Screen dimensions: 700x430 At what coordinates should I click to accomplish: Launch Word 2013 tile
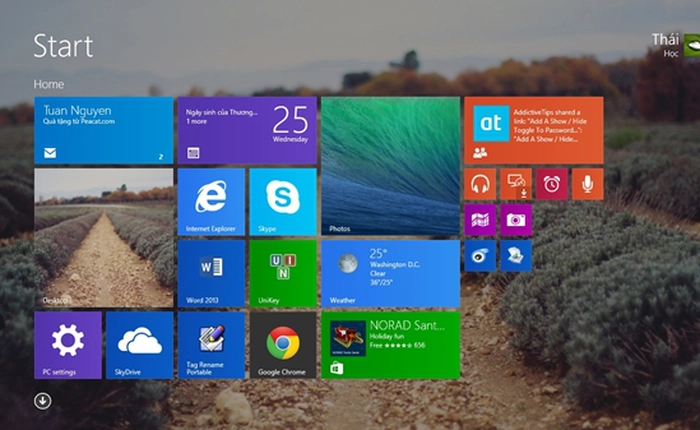click(x=211, y=274)
